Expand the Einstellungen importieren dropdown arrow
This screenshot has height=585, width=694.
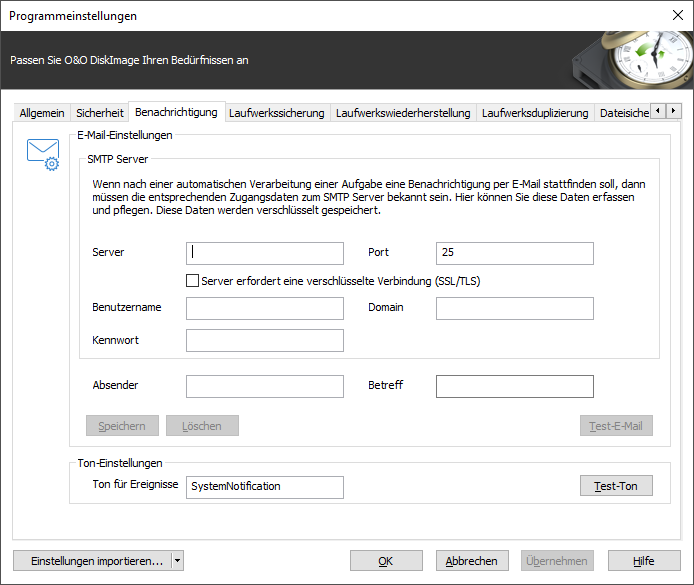[x=177, y=561]
